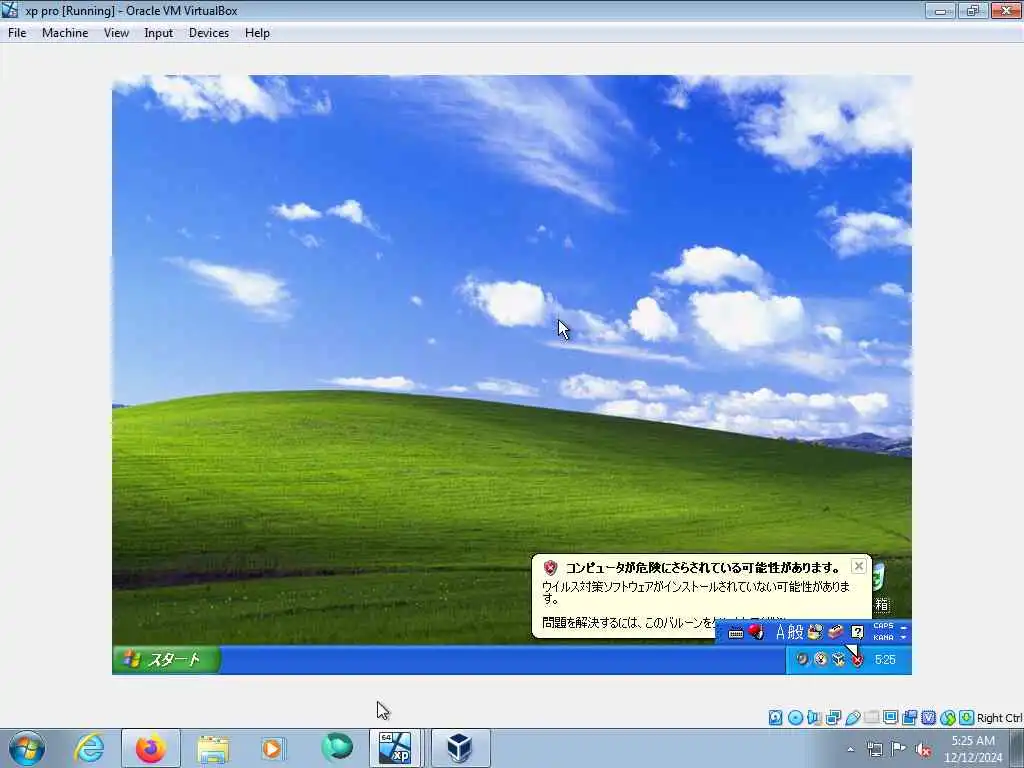Viewport: 1024px width, 768px height.
Task: Restore down the VirtualBox VM window
Action: click(973, 10)
